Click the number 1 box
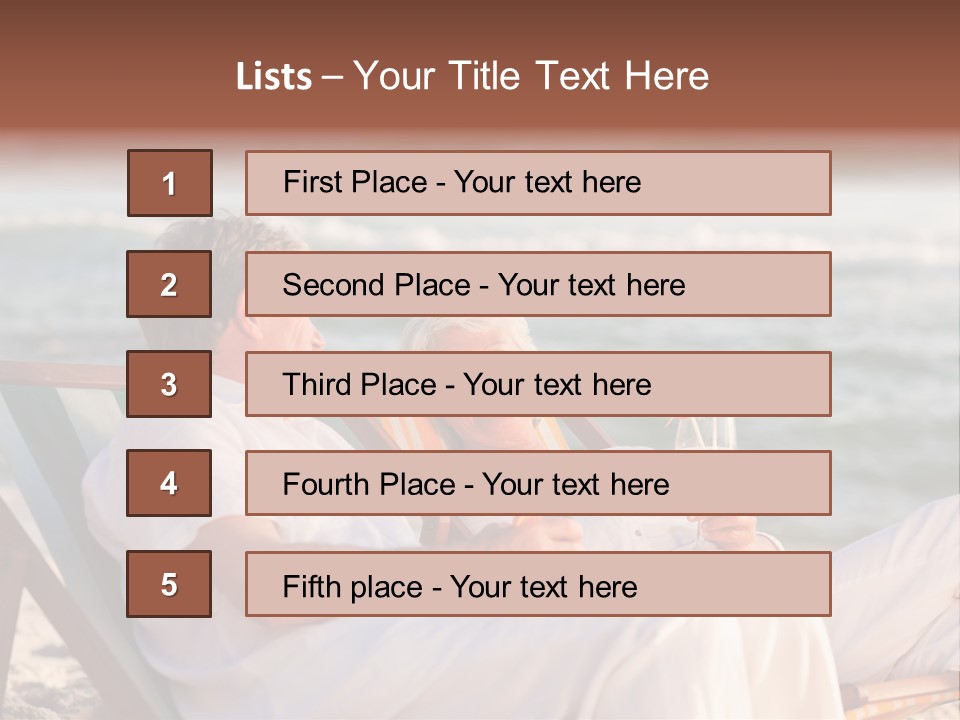 point(169,183)
